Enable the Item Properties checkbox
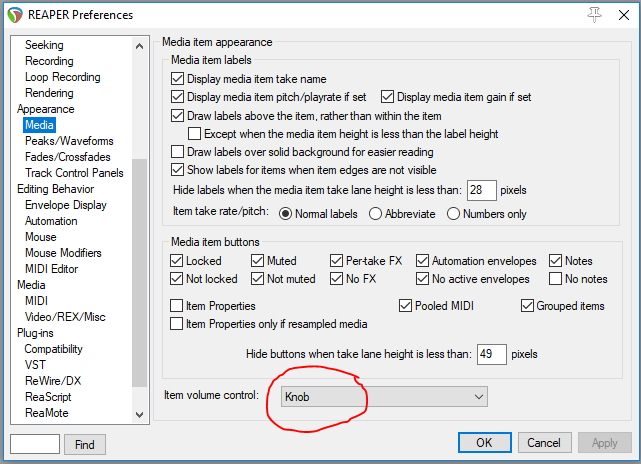Viewport: 641px width, 464px height. (x=176, y=305)
